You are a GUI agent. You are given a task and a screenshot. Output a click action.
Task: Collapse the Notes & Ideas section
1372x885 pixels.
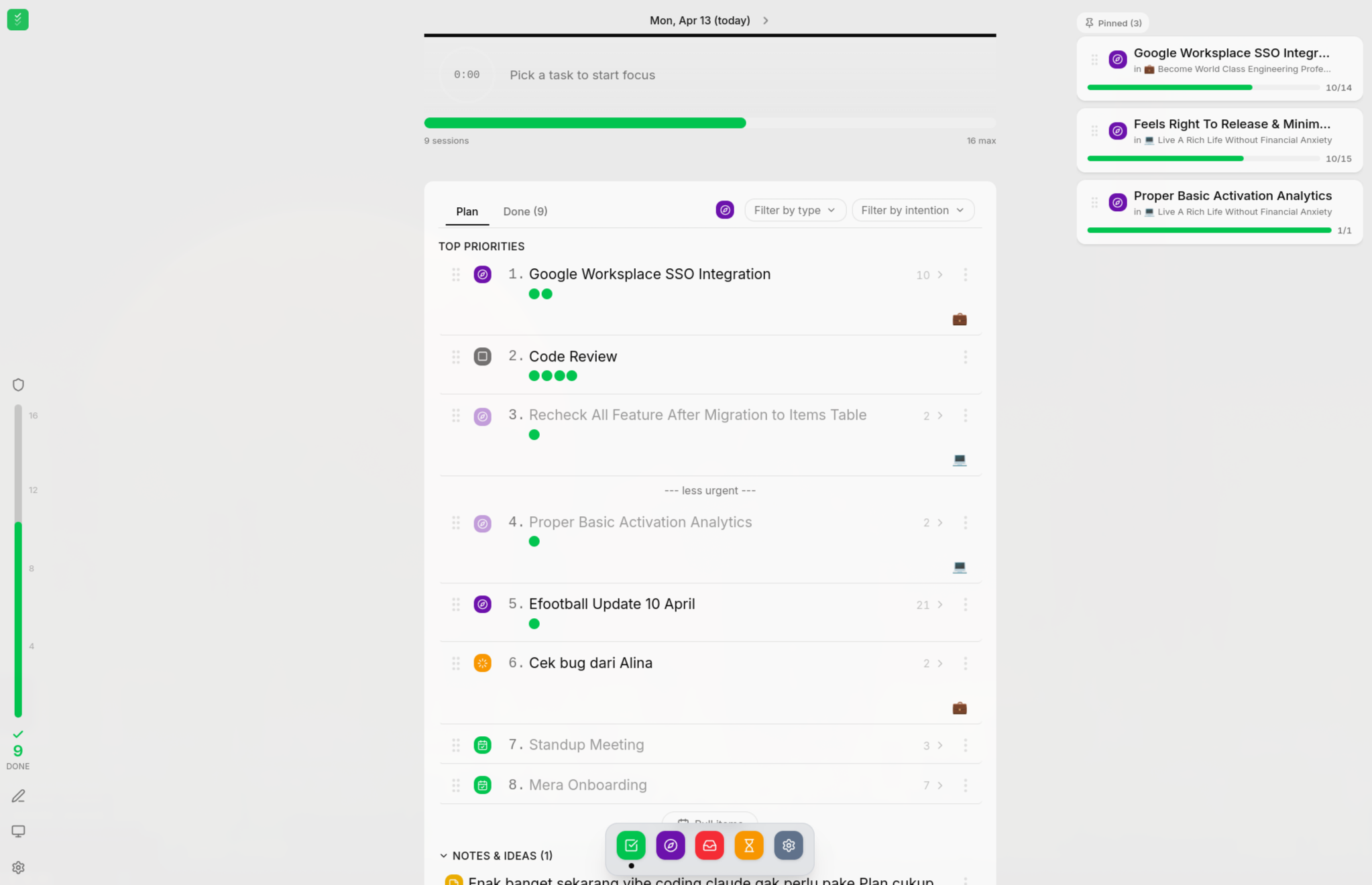(x=443, y=855)
